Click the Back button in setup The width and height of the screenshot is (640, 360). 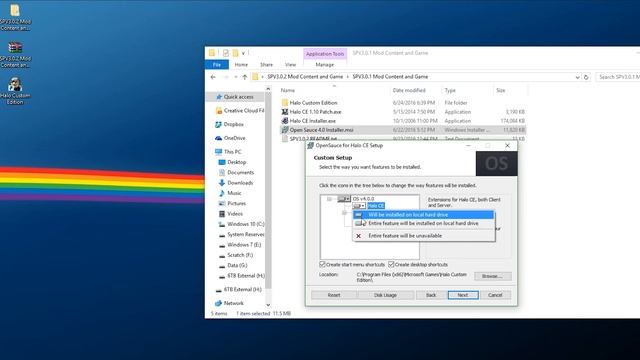click(431, 295)
